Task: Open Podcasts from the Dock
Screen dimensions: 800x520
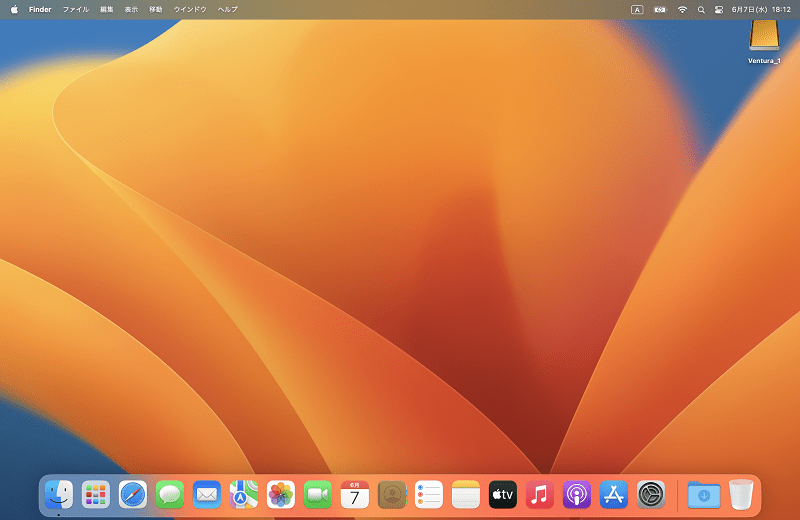Action: click(577, 494)
